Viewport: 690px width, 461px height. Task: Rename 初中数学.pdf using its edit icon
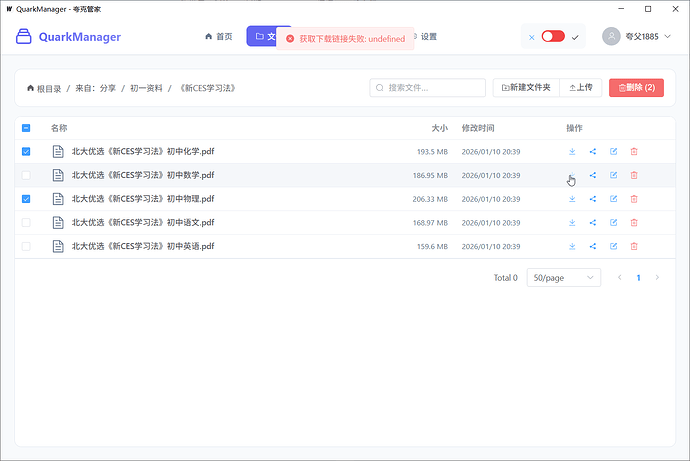coord(613,175)
